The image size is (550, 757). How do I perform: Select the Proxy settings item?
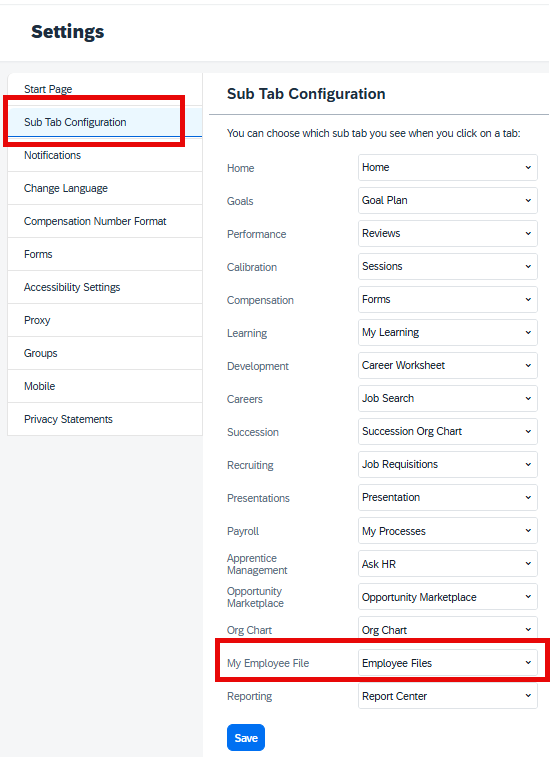[x=105, y=320]
